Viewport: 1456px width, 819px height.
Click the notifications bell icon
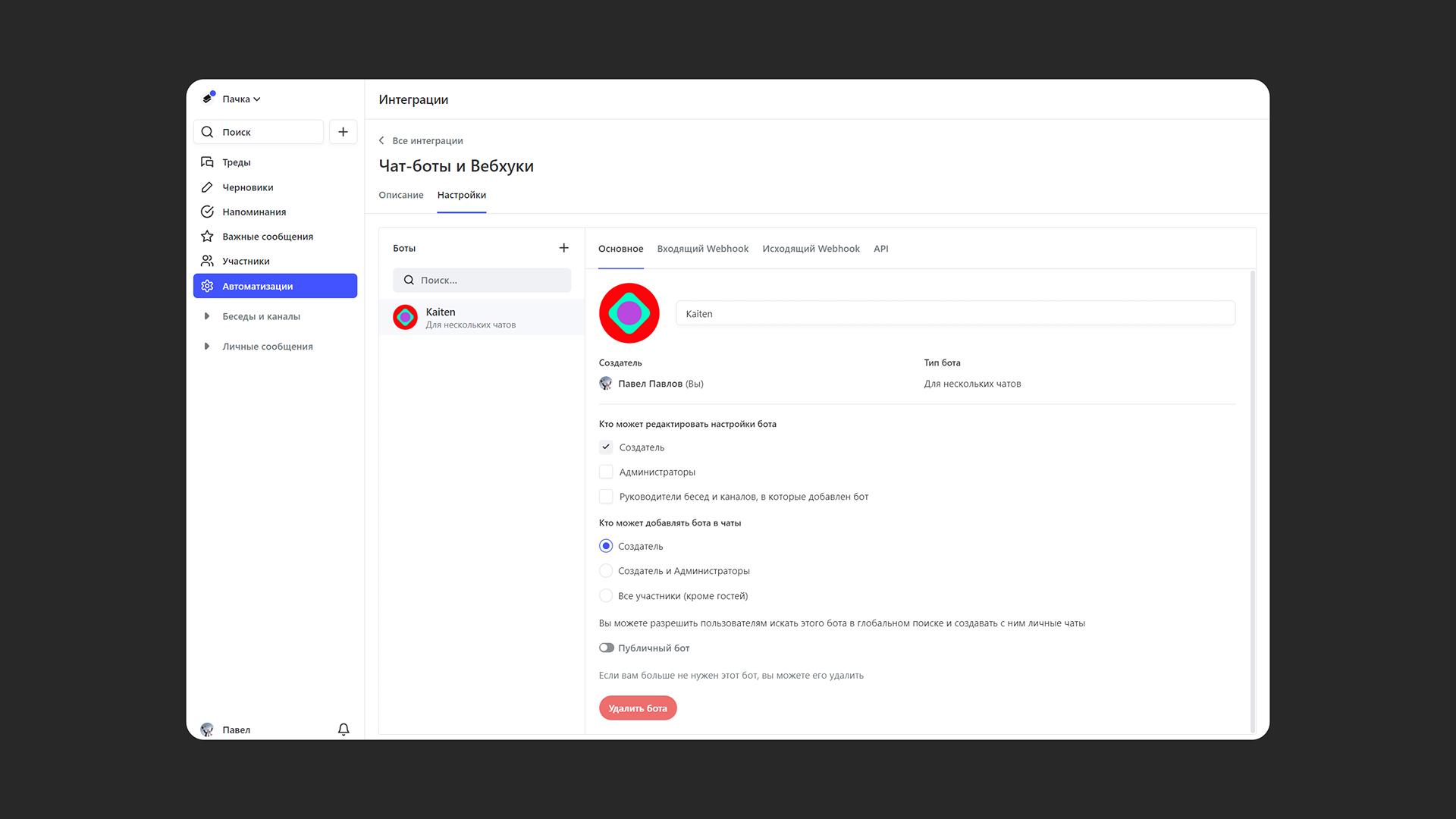[x=344, y=730]
